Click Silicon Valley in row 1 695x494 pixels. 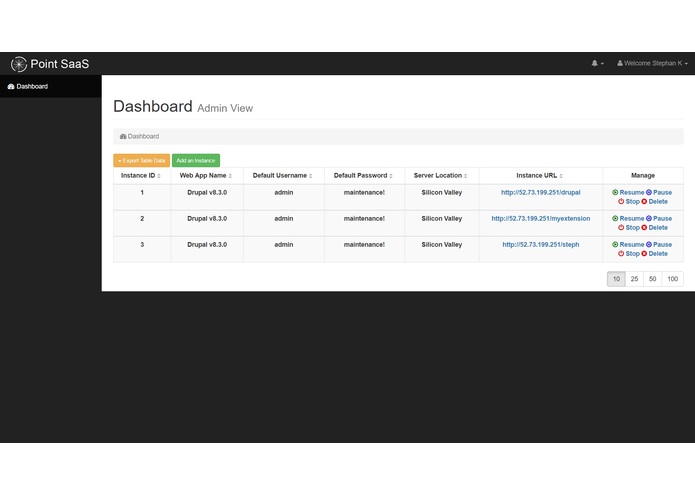coord(441,192)
